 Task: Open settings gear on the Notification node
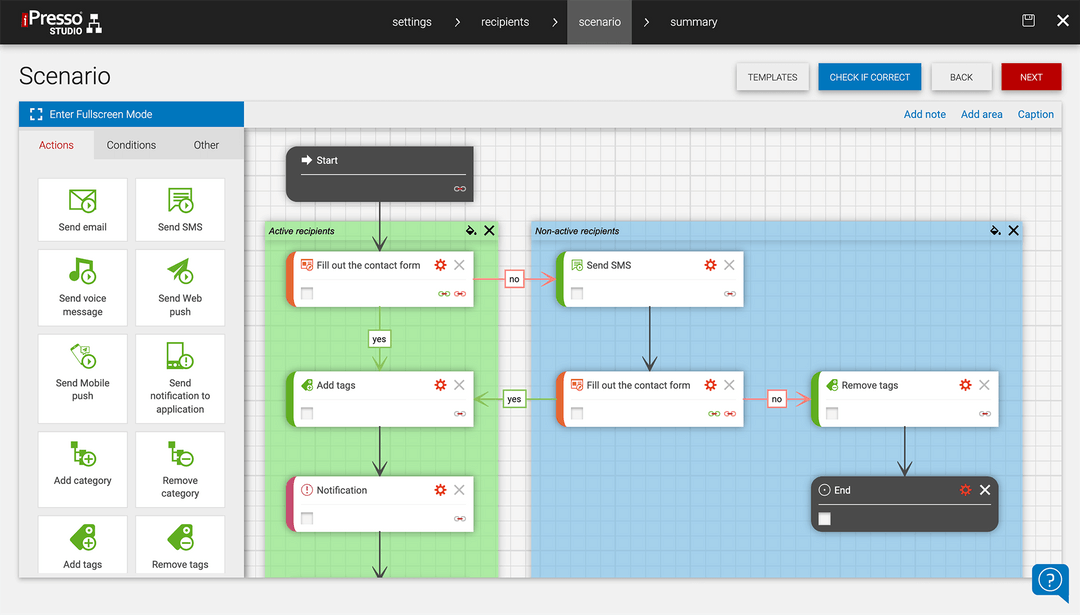pos(439,489)
